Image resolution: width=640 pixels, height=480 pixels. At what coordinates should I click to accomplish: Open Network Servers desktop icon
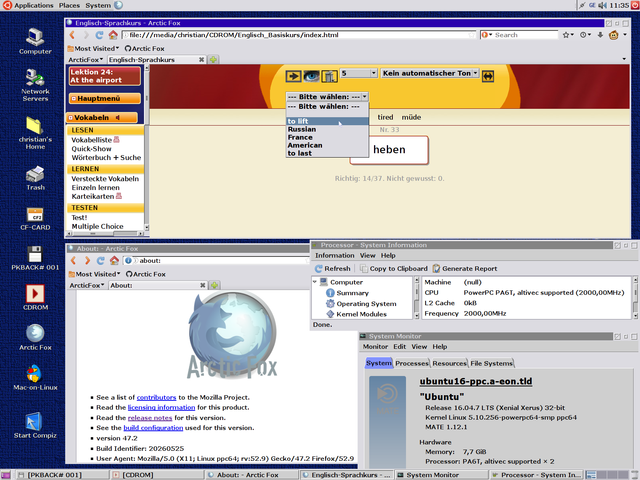[35, 85]
